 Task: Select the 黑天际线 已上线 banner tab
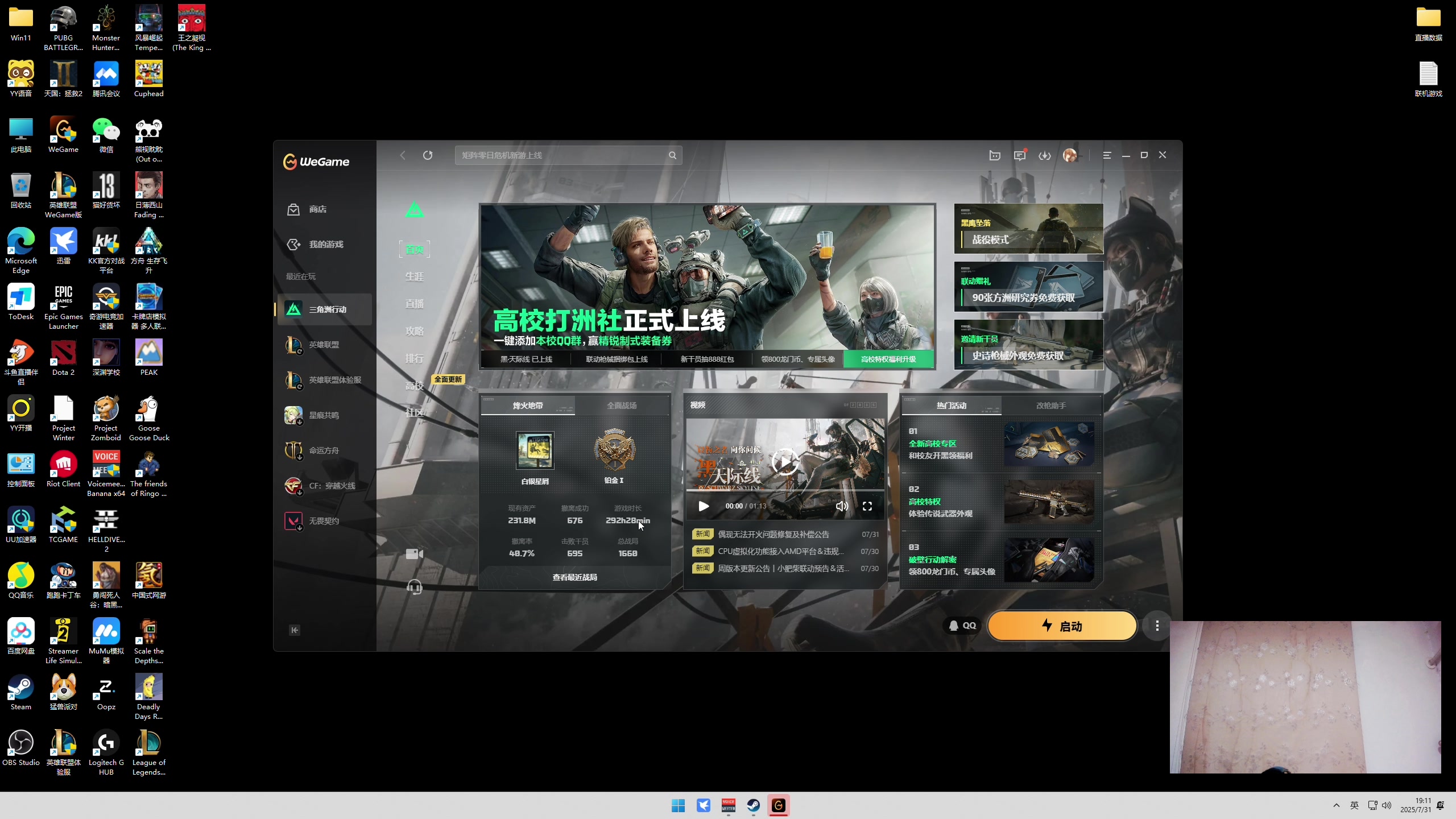[x=526, y=359]
